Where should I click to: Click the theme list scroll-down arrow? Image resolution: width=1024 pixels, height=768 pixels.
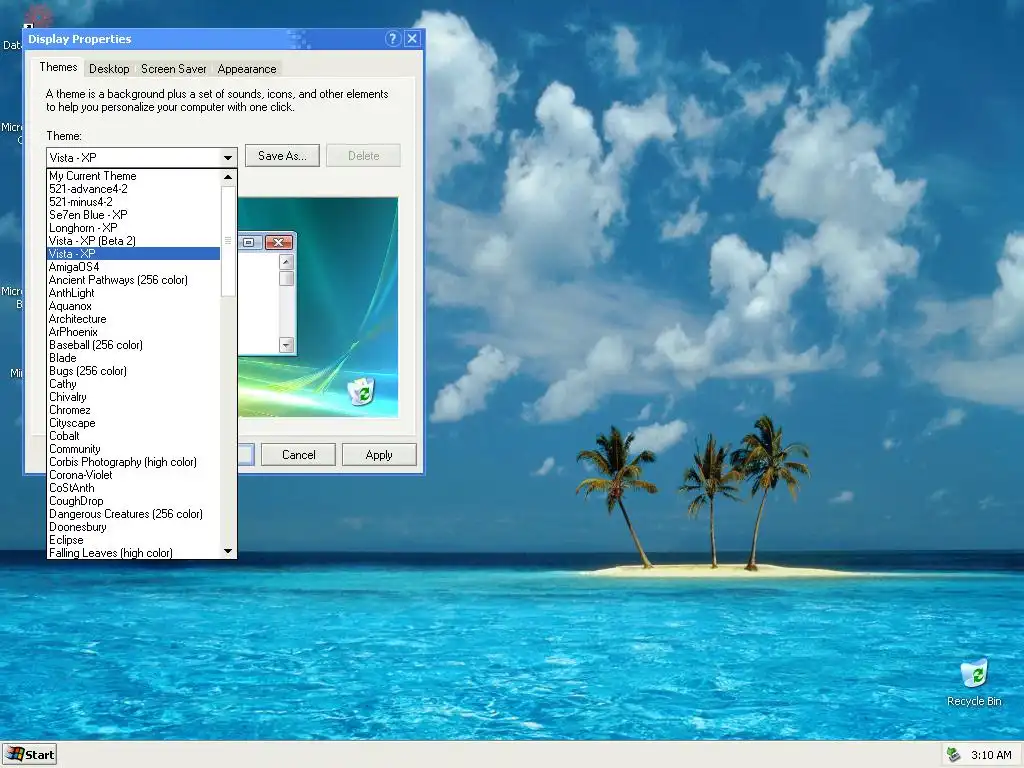click(x=228, y=551)
